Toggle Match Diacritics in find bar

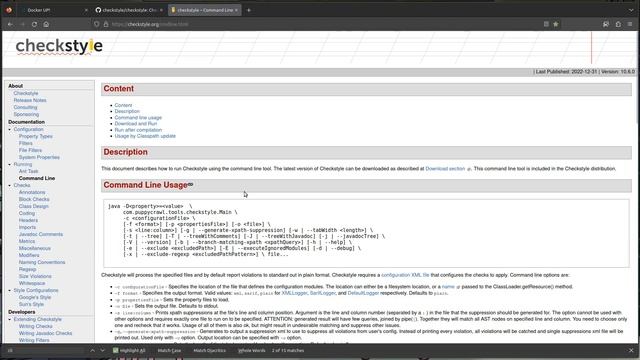(209, 350)
